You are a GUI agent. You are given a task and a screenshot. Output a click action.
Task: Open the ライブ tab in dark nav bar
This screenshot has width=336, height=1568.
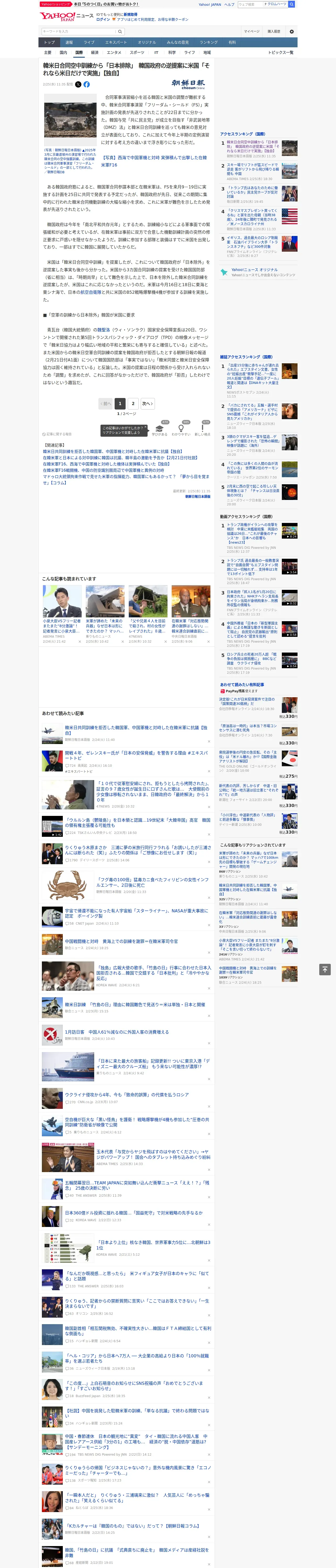click(89, 43)
